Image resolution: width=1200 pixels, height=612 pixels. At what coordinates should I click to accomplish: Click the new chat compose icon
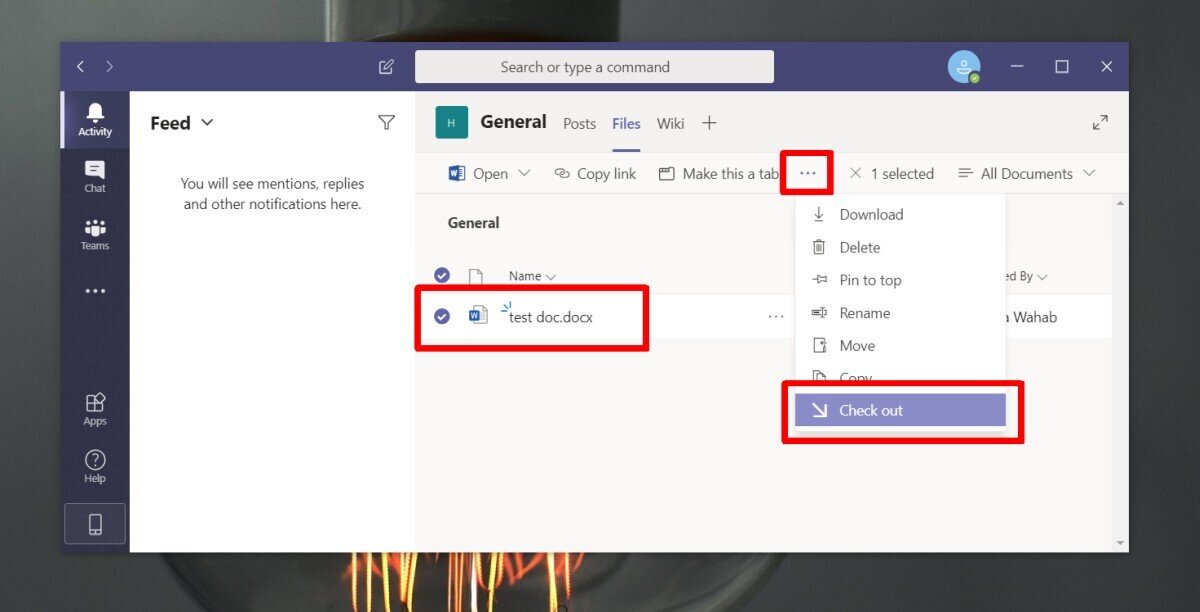pos(386,66)
